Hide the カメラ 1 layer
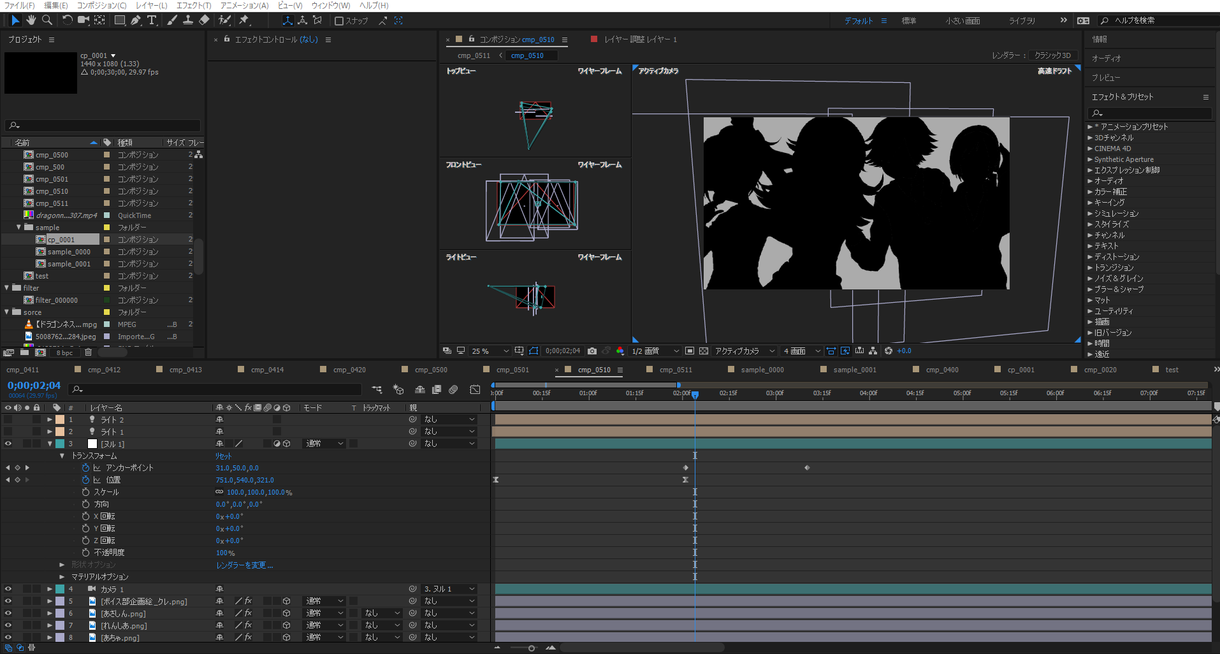This screenshot has width=1220, height=654. pos(8,589)
